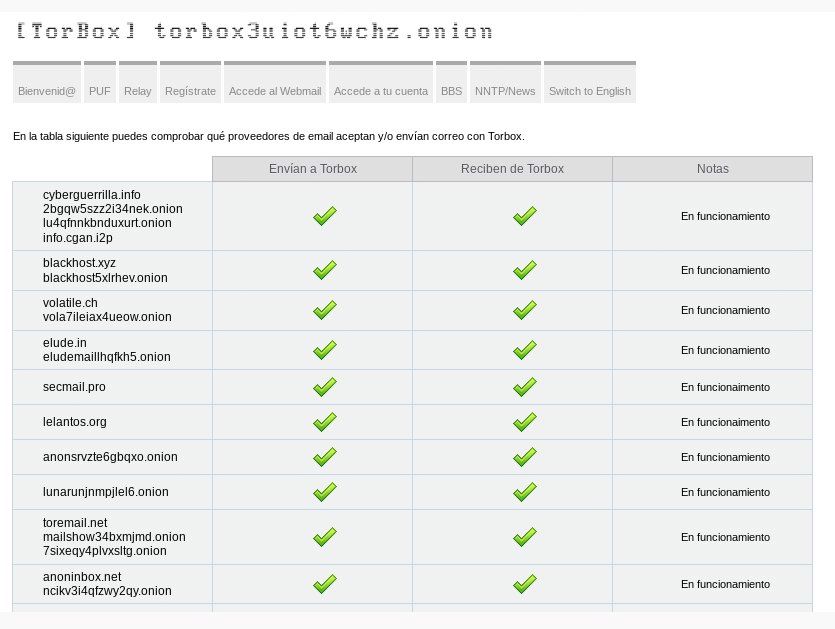Click the 'Envían a Torbox' checkmark for anoninbox.net
This screenshot has height=629, width=835.
coord(324,584)
